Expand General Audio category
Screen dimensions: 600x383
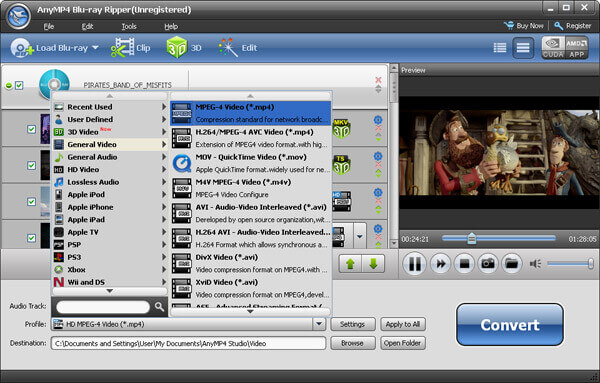[110, 157]
